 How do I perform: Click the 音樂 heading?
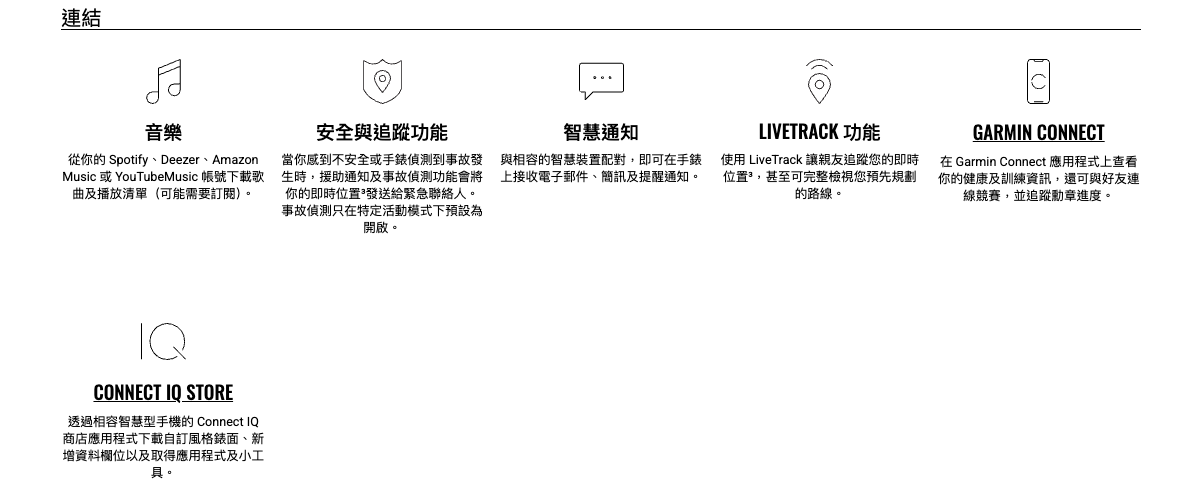pyautogui.click(x=163, y=132)
